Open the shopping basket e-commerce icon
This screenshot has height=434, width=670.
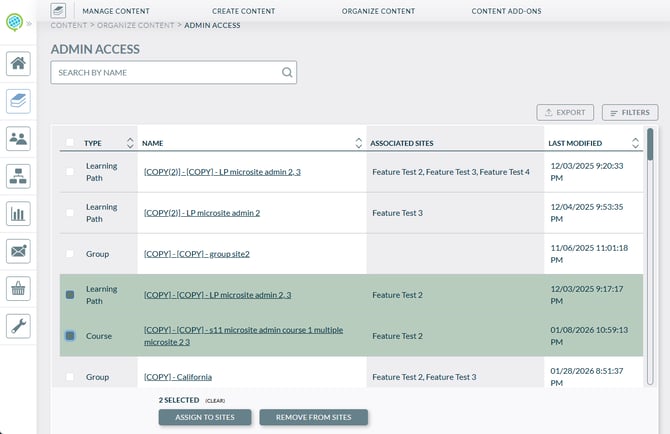18,288
